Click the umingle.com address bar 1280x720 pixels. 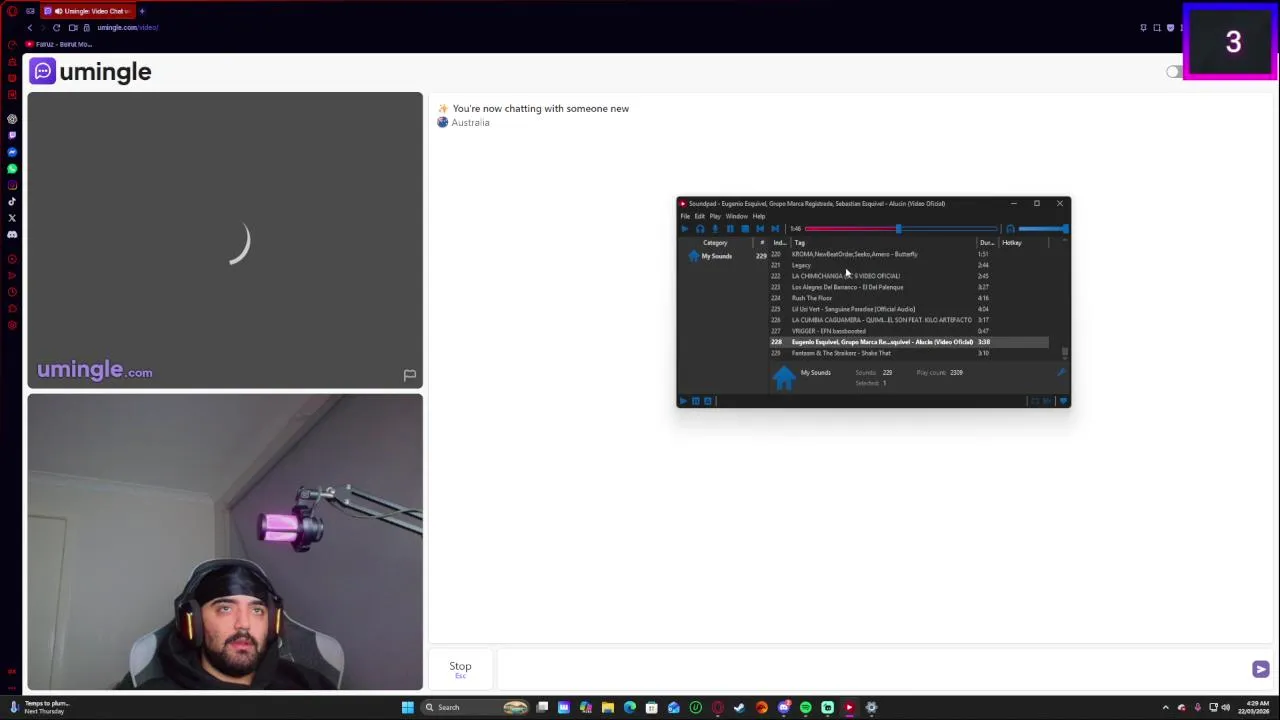pyautogui.click(x=128, y=28)
